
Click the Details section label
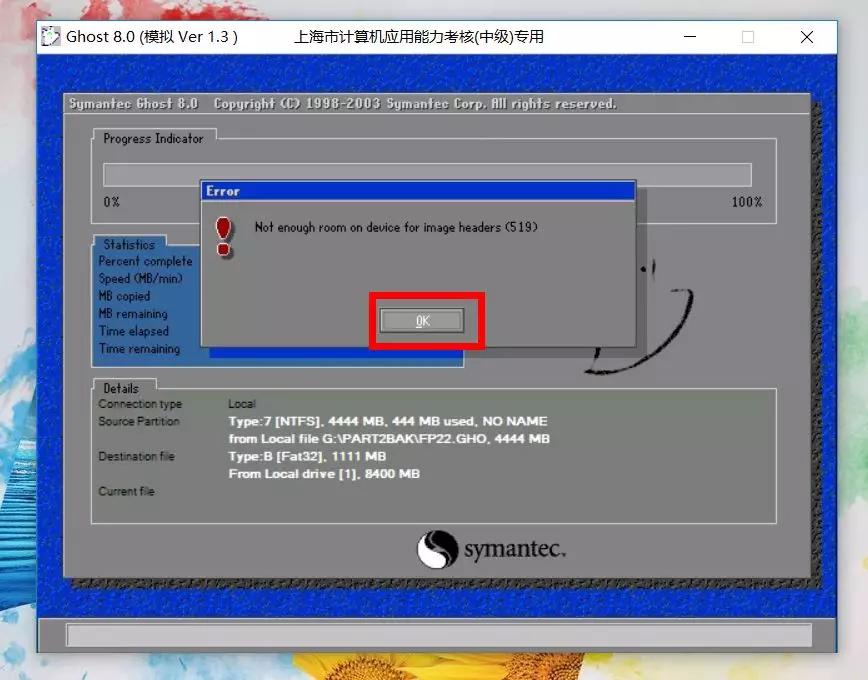point(121,388)
